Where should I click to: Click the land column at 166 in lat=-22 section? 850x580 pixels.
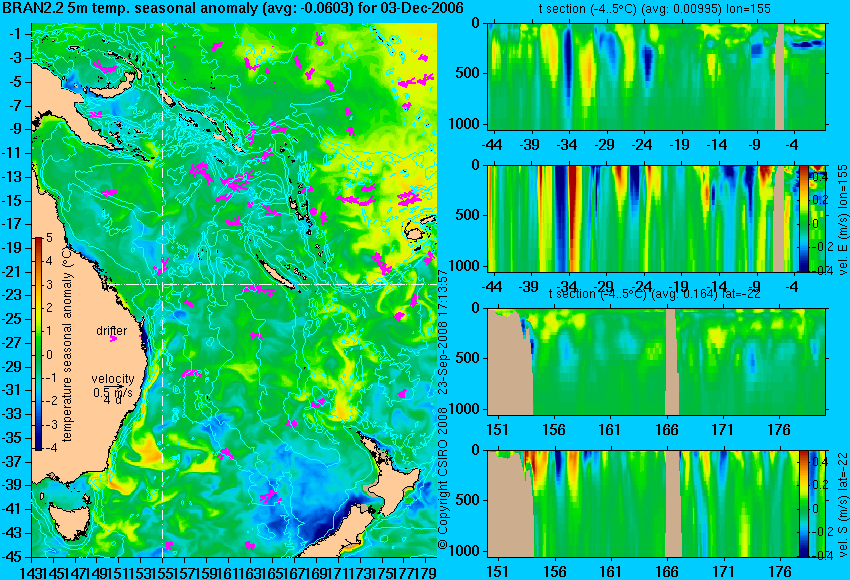pyautogui.click(x=672, y=362)
